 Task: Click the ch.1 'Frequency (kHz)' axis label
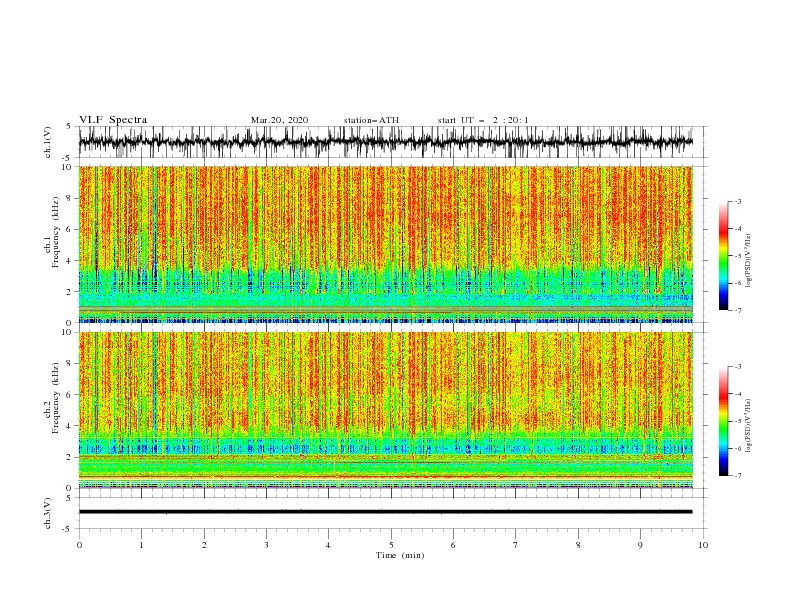point(56,232)
